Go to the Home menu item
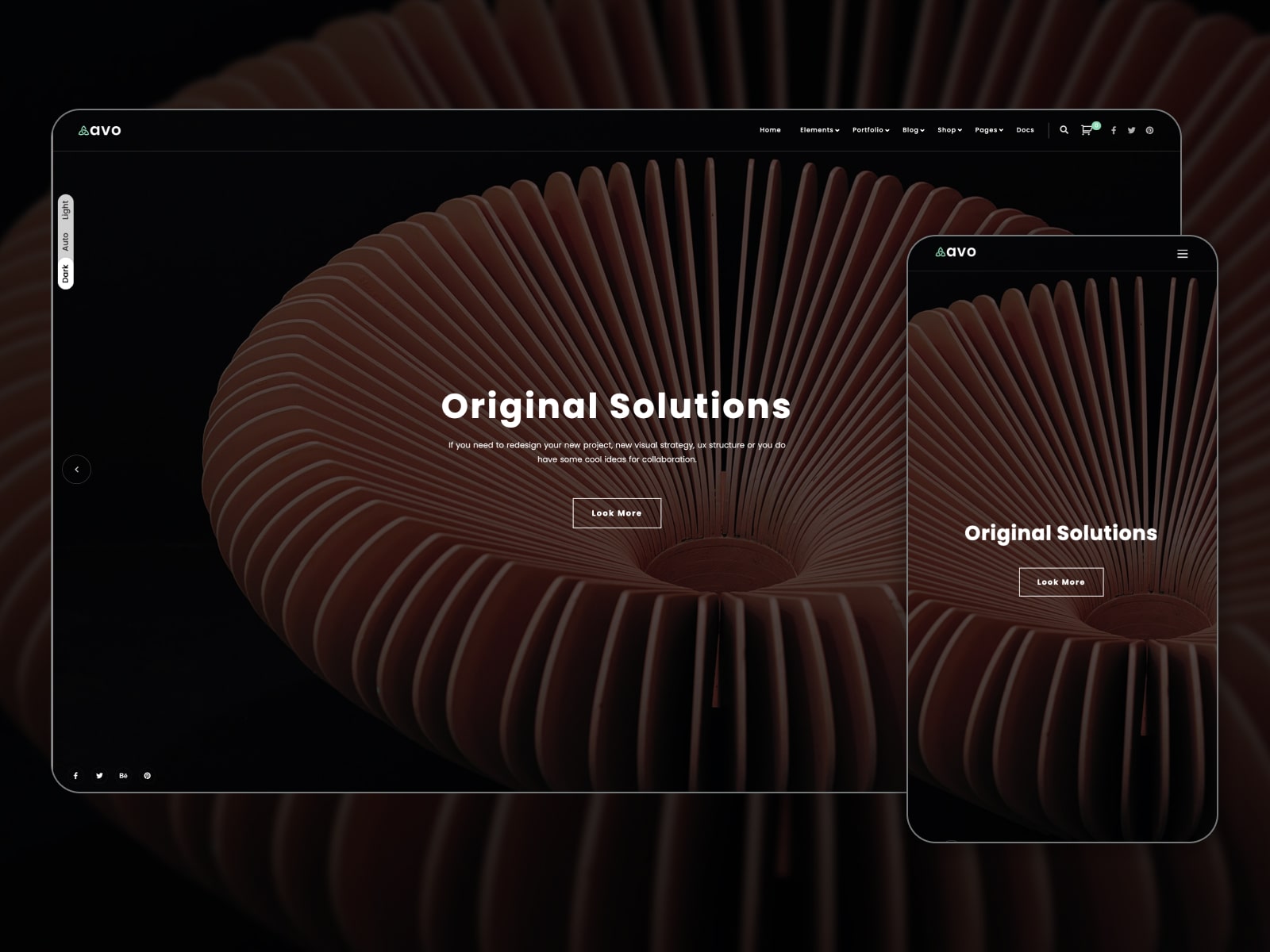1270x952 pixels. click(770, 130)
